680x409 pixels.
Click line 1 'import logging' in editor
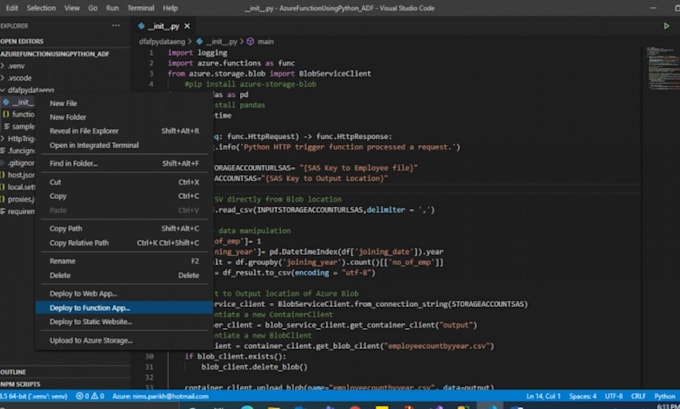click(x=197, y=53)
